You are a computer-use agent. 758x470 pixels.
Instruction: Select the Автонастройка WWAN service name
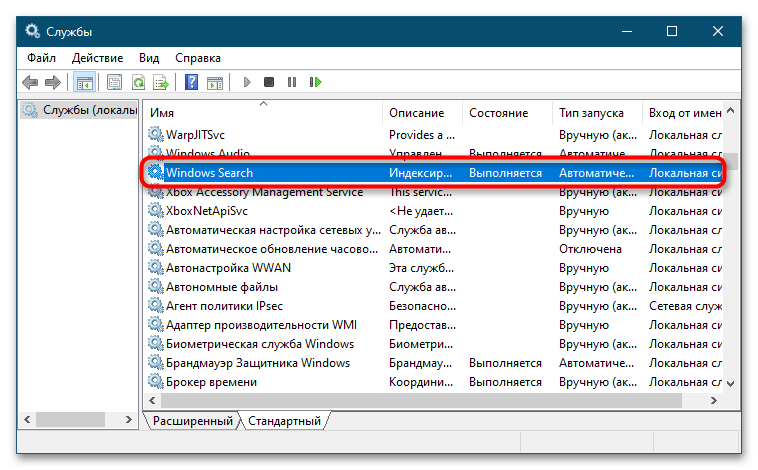(229, 268)
